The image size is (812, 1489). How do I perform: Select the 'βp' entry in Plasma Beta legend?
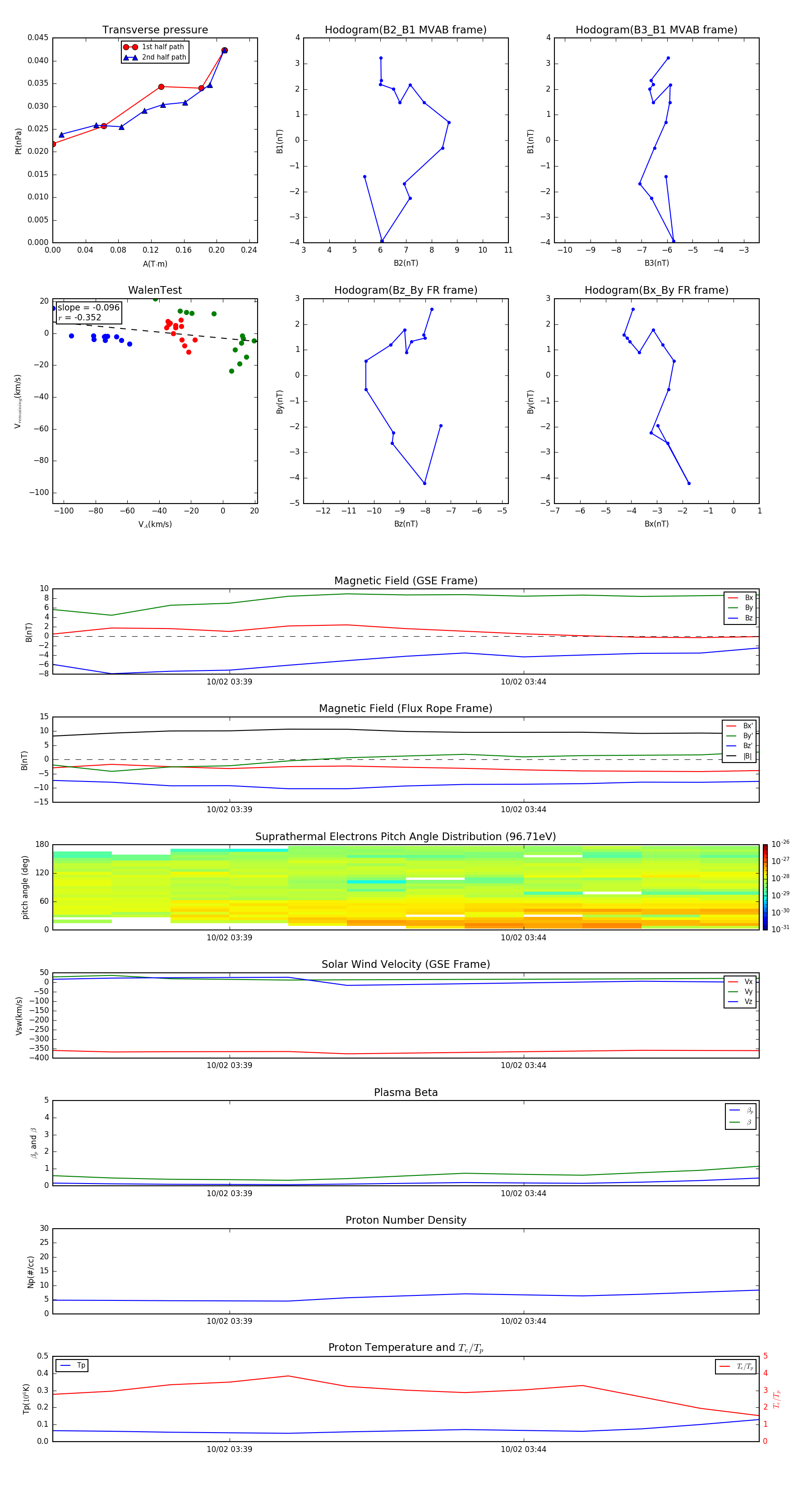coord(741,1110)
